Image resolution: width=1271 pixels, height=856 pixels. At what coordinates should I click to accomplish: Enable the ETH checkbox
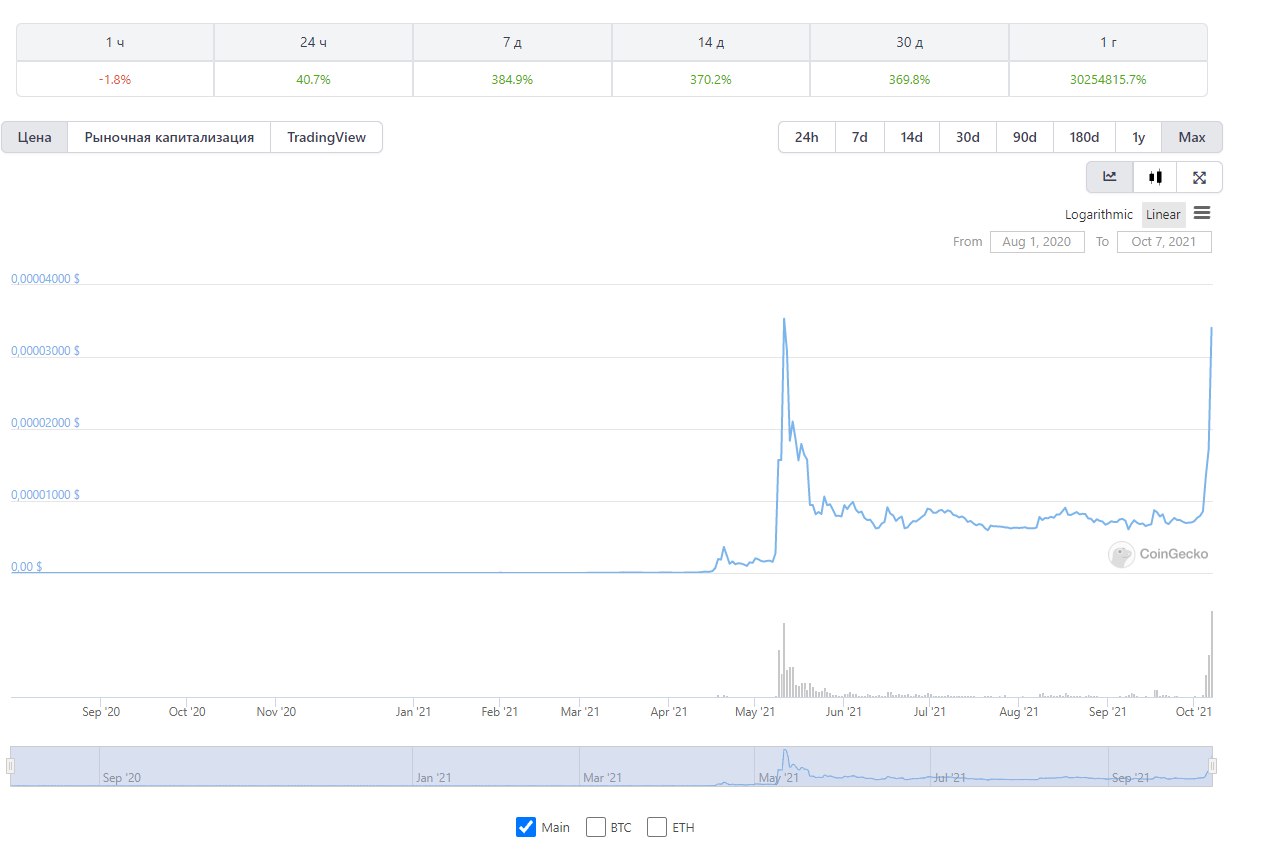coord(657,827)
